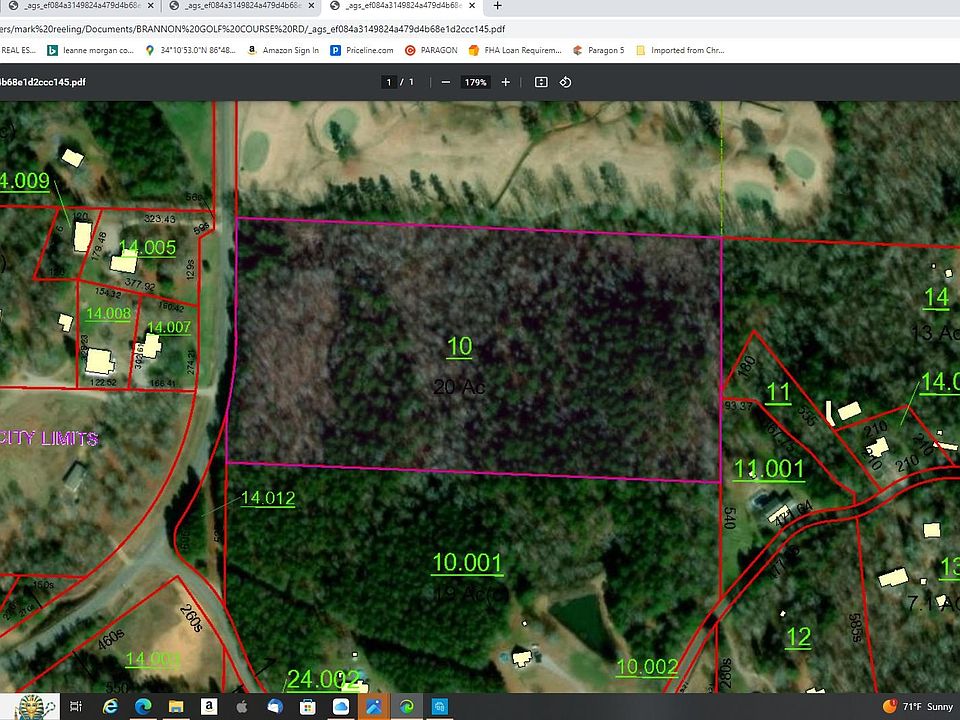Click the PDF filename in the toolbar
Image resolution: width=960 pixels, height=720 pixels.
(43, 82)
